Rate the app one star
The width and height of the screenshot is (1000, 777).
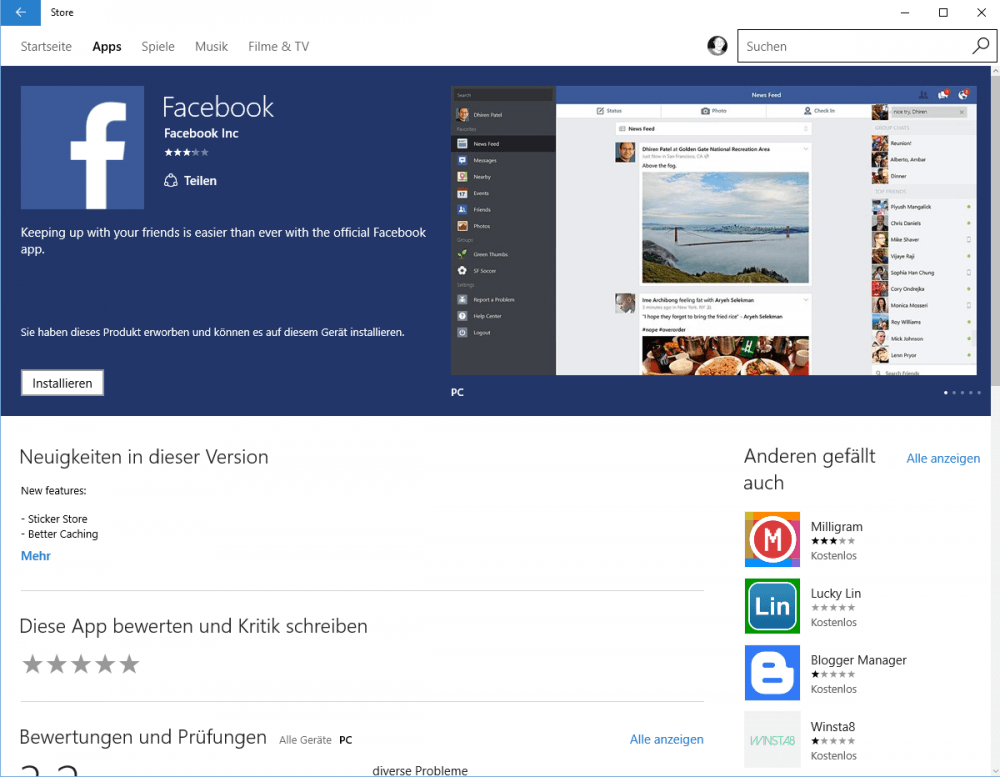tap(33, 664)
